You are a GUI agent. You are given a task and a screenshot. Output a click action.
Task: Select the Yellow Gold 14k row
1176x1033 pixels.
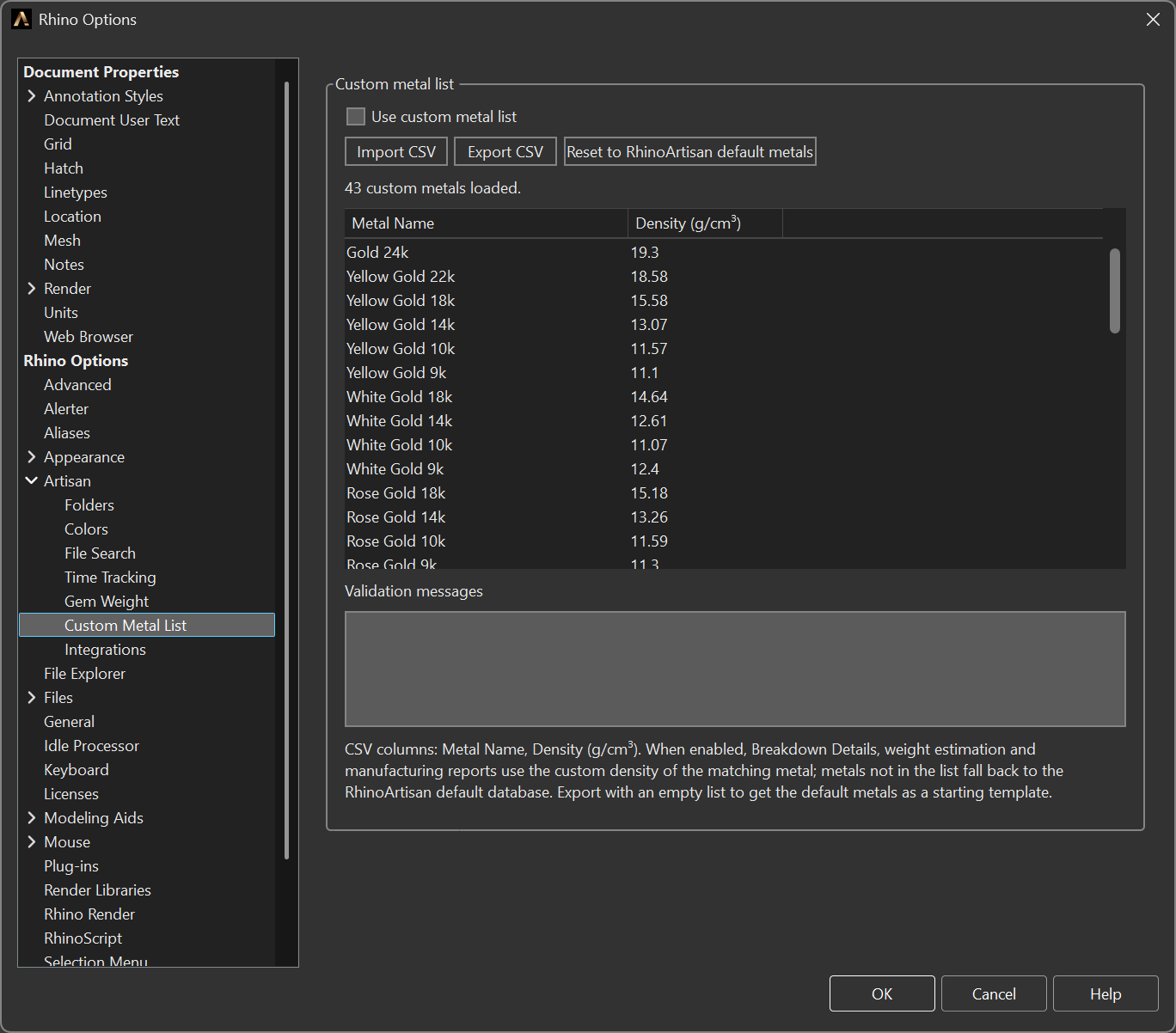[724, 324]
